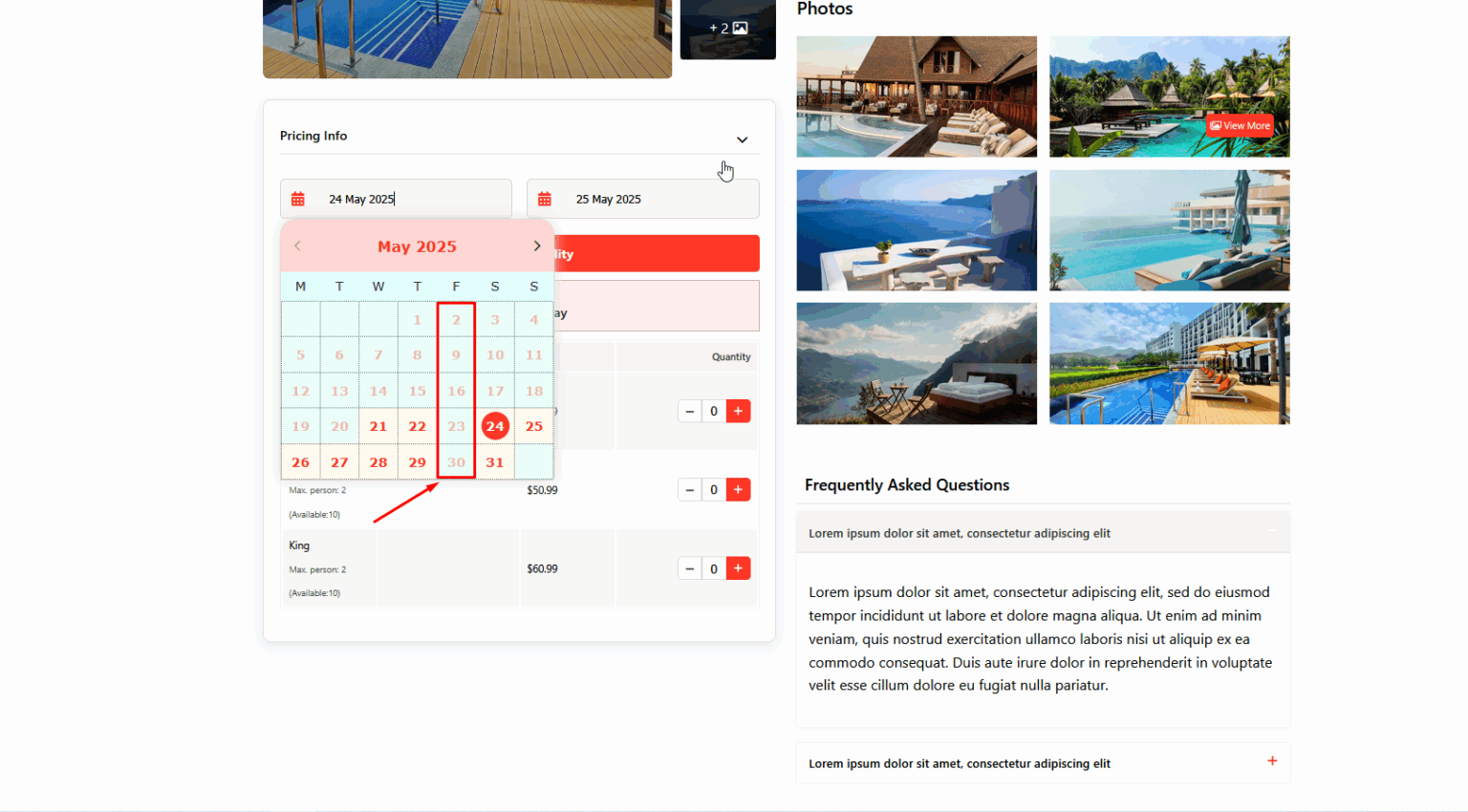Click the check-in calendar icon
1468x812 pixels.
point(298,200)
